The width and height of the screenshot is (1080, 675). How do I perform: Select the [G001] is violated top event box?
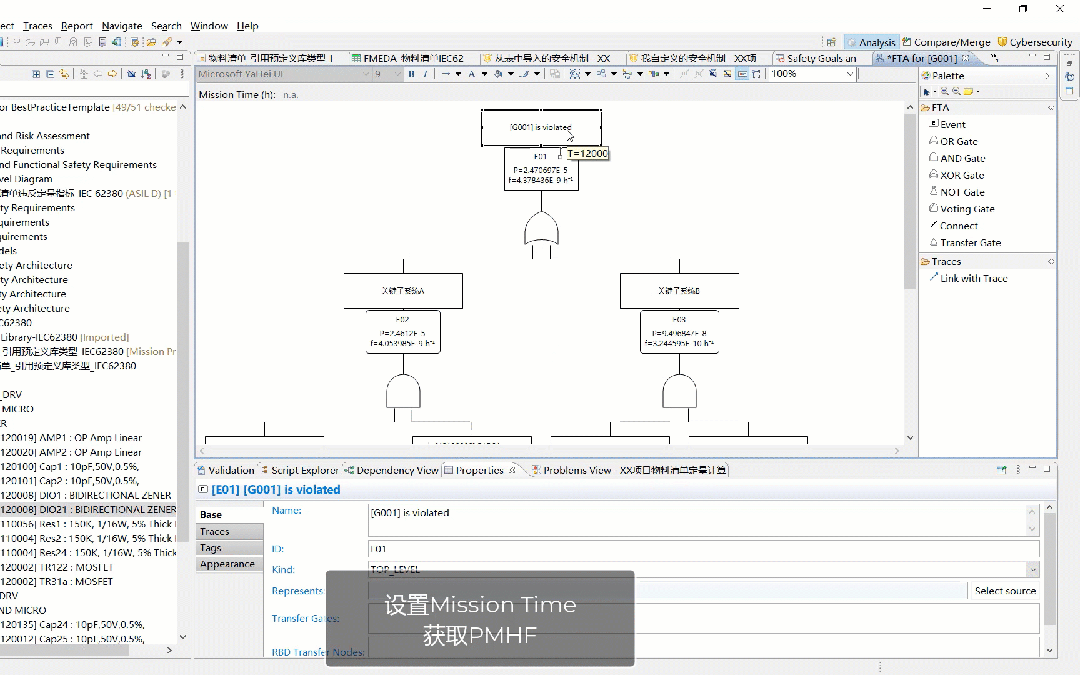click(541, 127)
